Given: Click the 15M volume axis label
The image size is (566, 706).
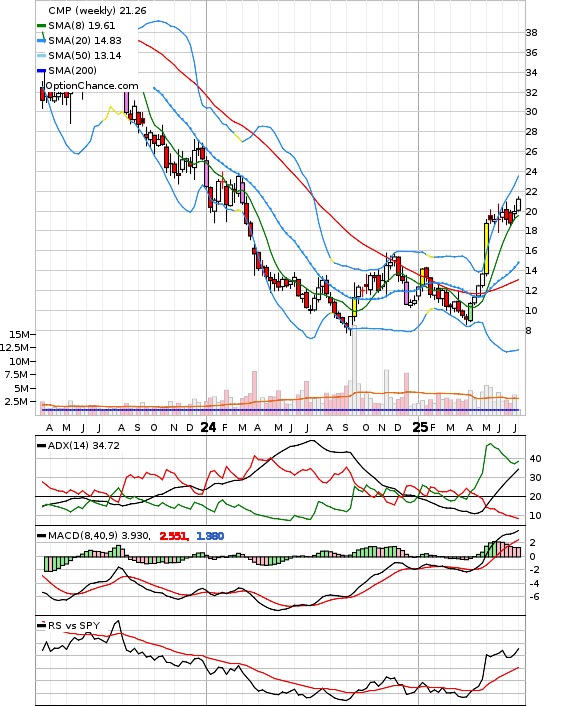Looking at the screenshot, I should [19, 334].
